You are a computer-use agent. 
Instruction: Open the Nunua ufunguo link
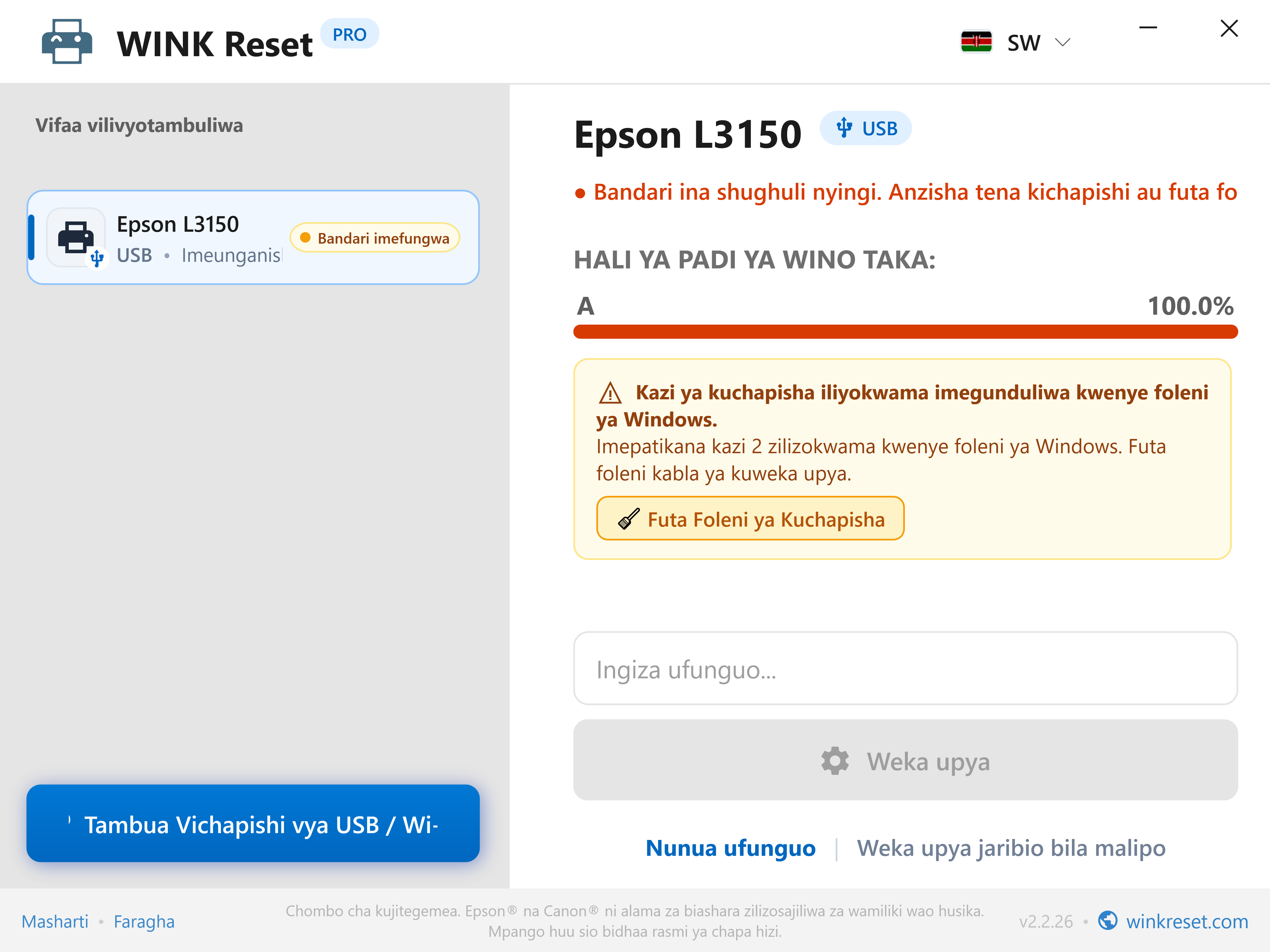click(x=730, y=848)
